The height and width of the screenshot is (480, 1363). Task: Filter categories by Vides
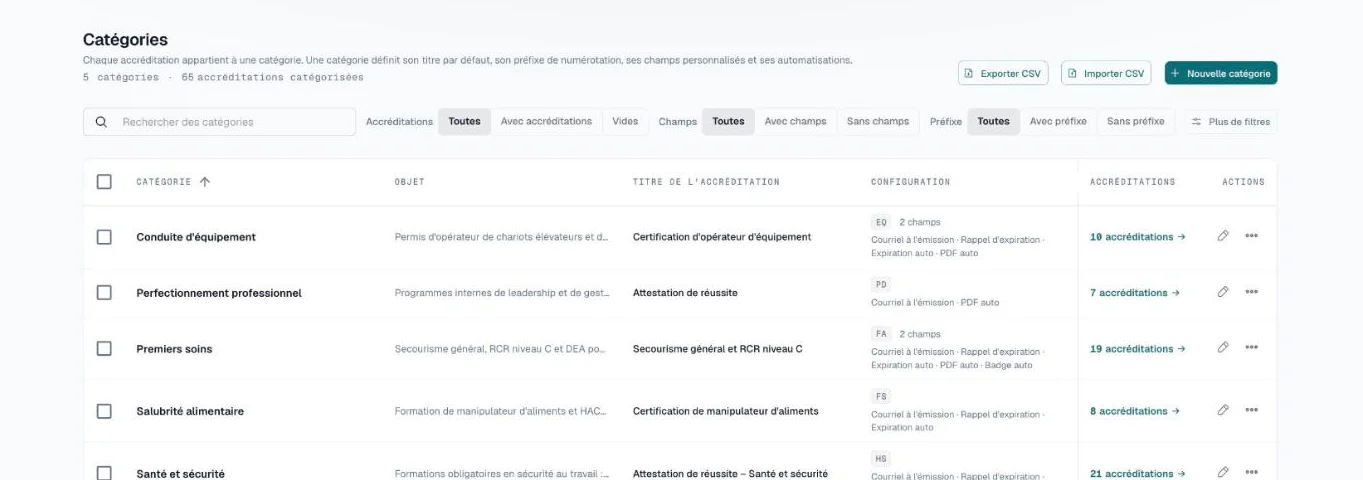point(625,121)
